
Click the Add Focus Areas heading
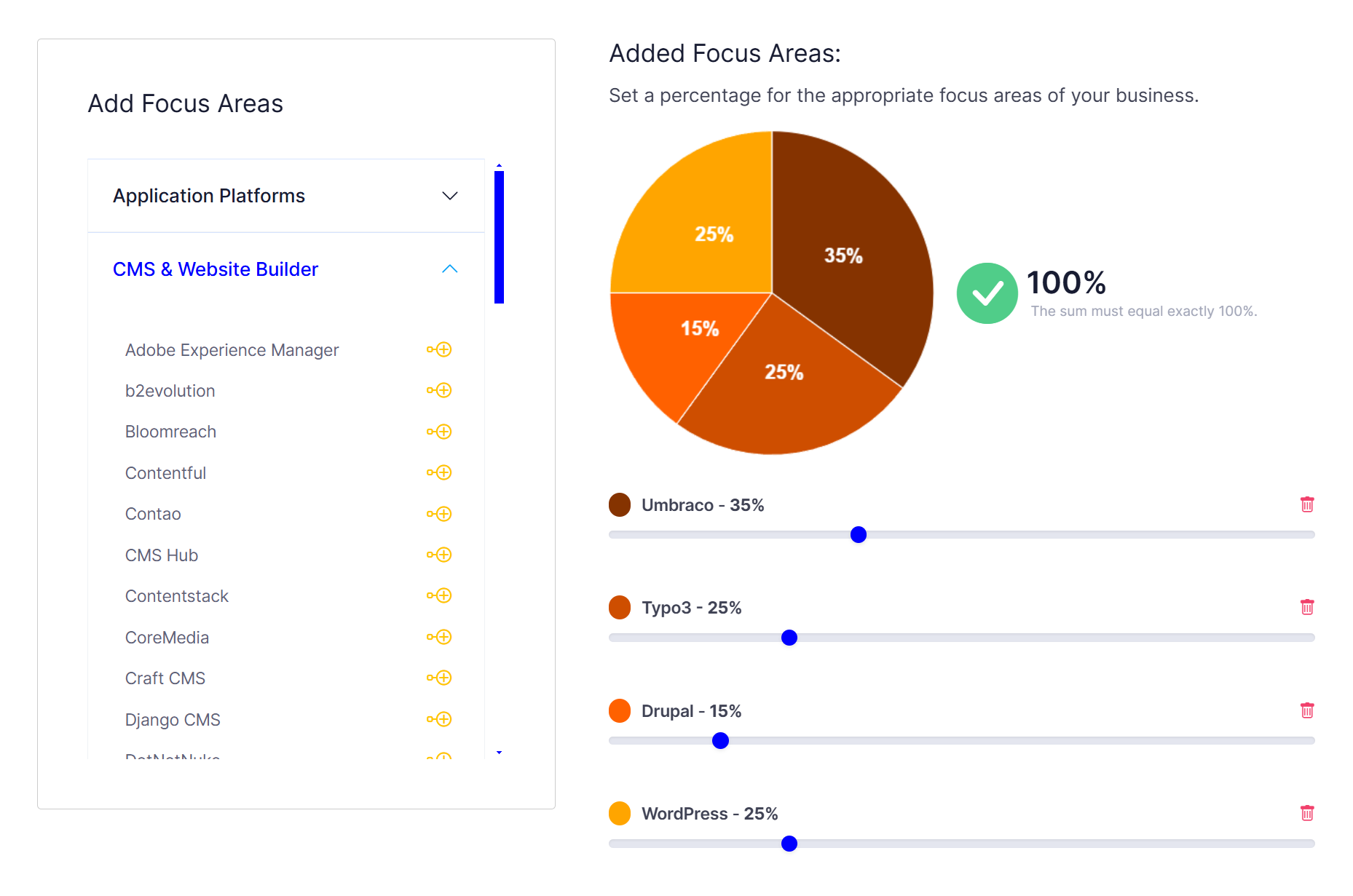pyautogui.click(x=185, y=103)
